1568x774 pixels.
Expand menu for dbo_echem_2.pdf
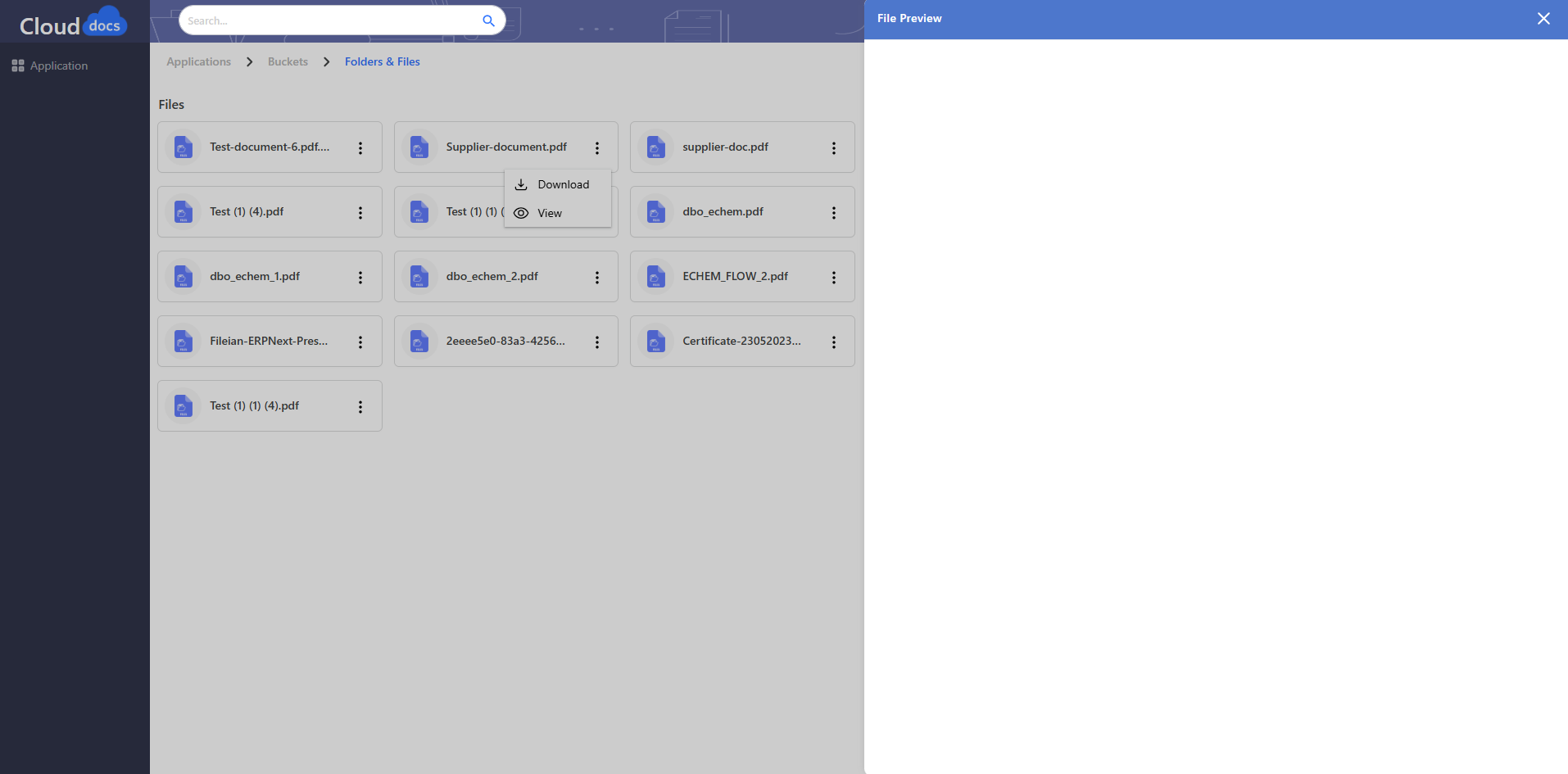click(x=597, y=278)
